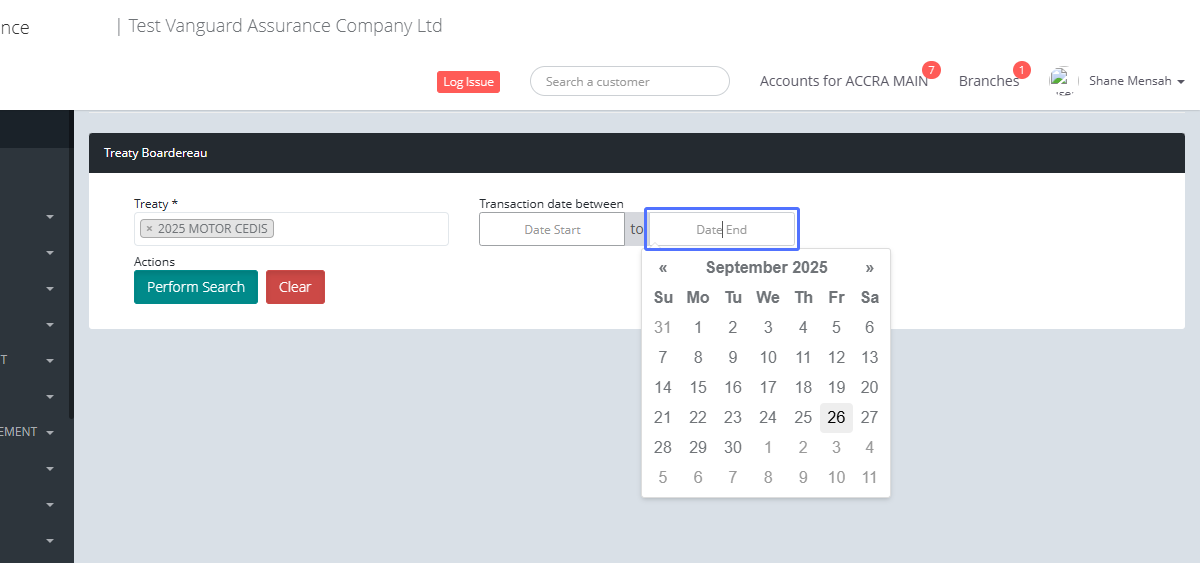Click previous month arrow in calendar
The height and width of the screenshot is (563, 1200).
(x=663, y=268)
